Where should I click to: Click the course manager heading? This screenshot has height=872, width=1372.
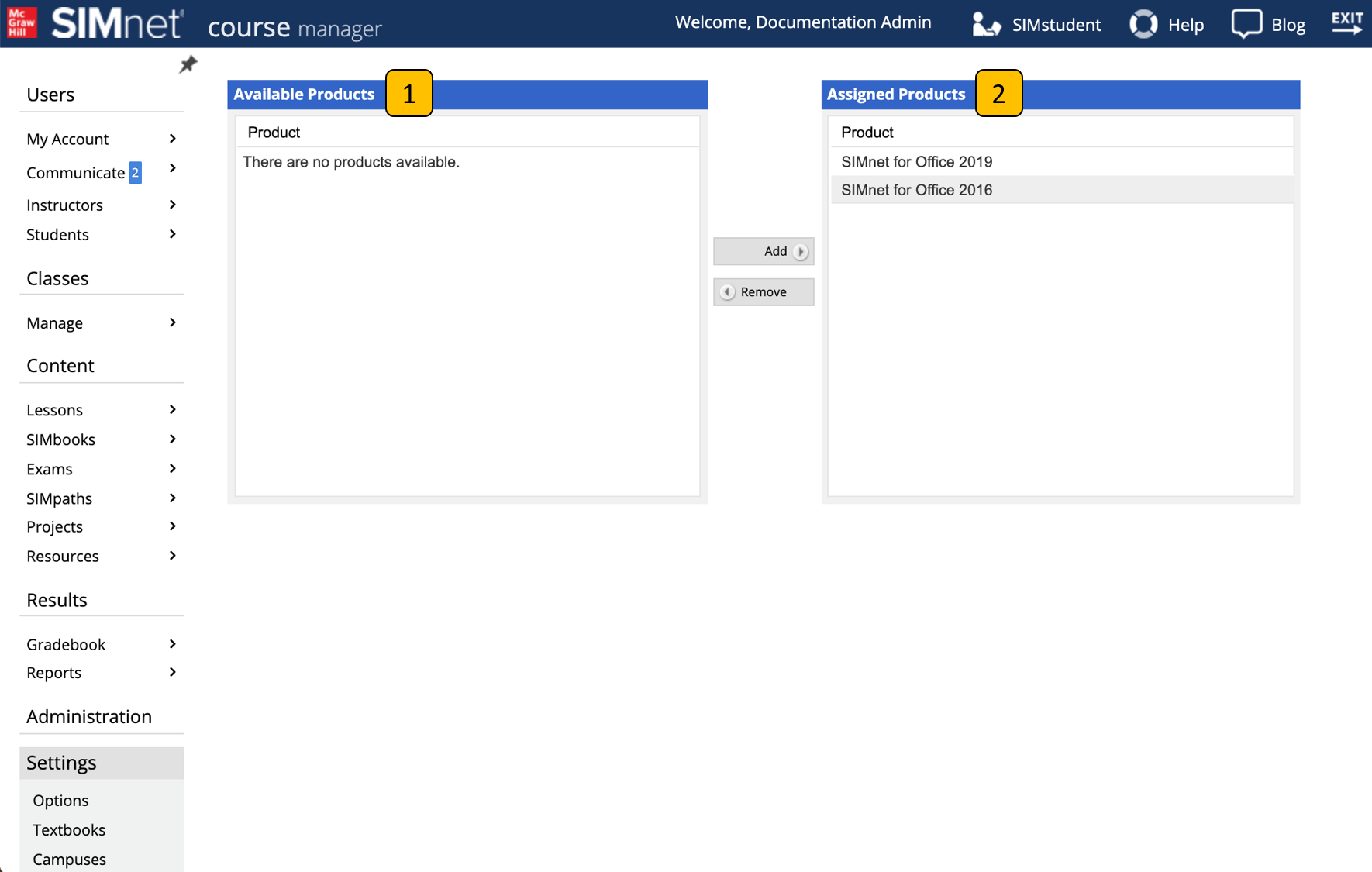pos(295,28)
